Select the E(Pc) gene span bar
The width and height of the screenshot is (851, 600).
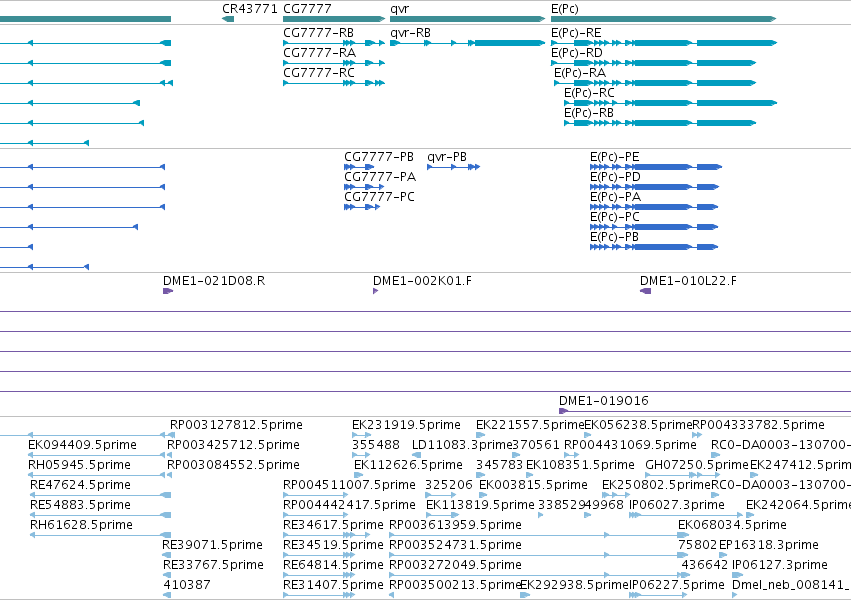[x=663, y=20]
